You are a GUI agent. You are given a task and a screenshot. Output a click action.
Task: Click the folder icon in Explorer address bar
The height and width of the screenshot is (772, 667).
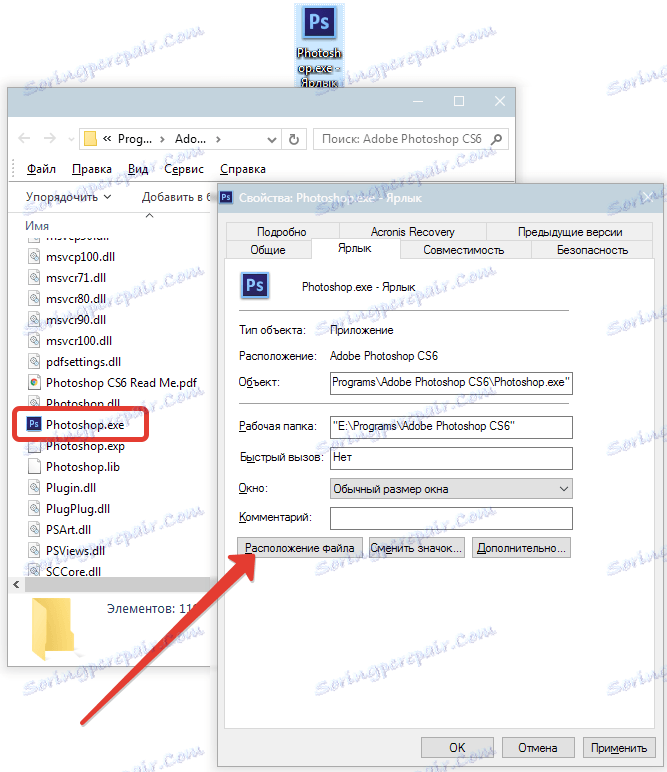point(91,139)
